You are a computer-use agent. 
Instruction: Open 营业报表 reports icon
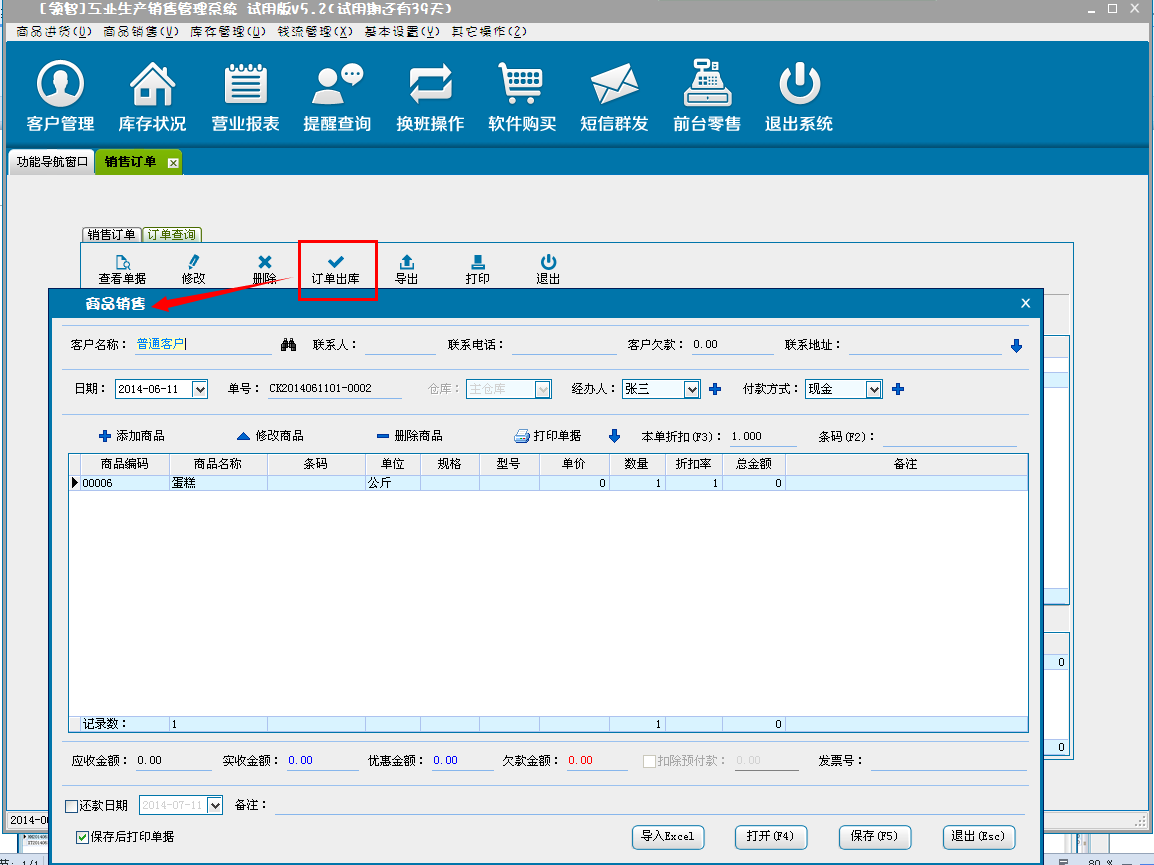click(x=245, y=97)
